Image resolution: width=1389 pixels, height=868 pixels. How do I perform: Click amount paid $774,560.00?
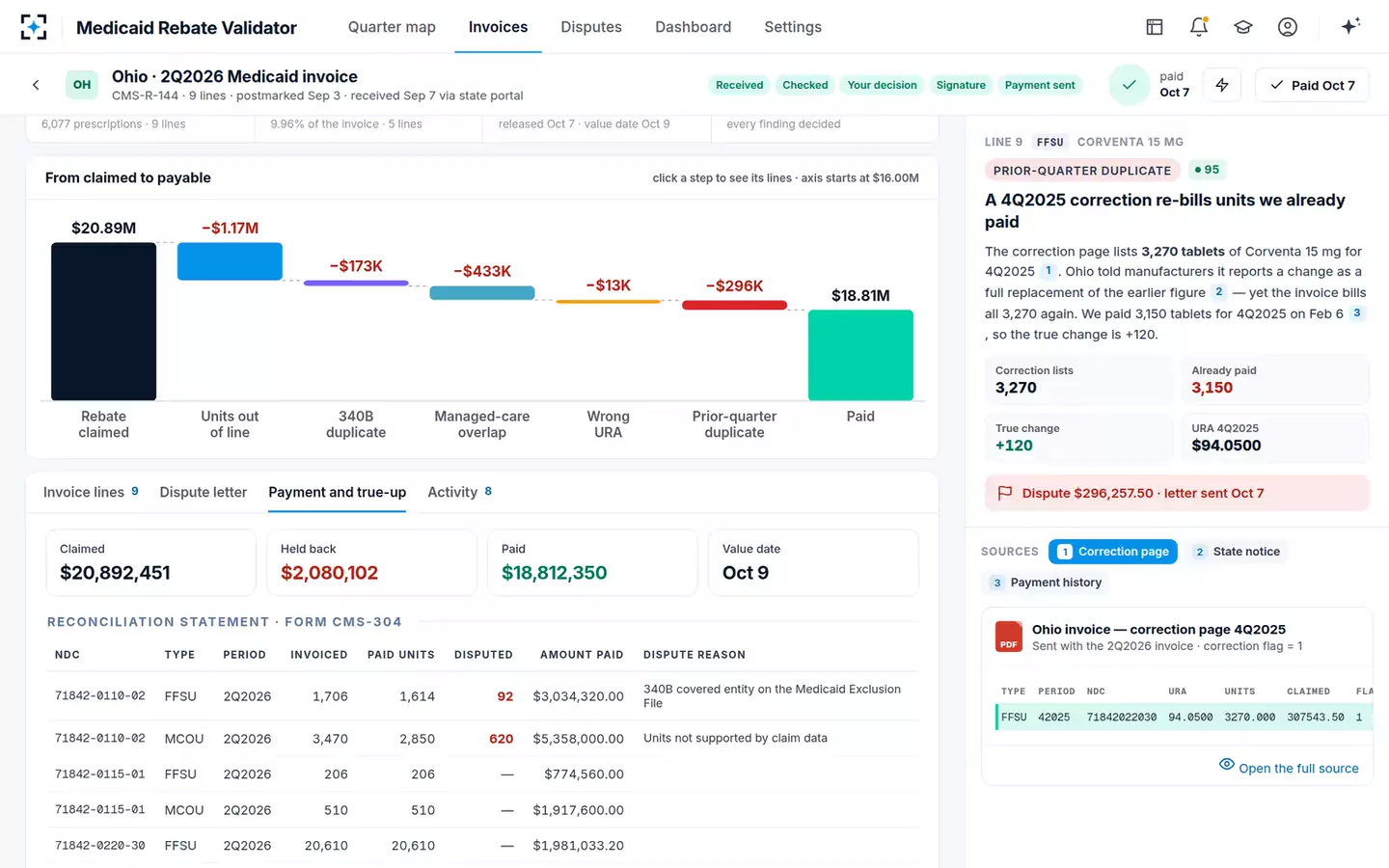(584, 774)
